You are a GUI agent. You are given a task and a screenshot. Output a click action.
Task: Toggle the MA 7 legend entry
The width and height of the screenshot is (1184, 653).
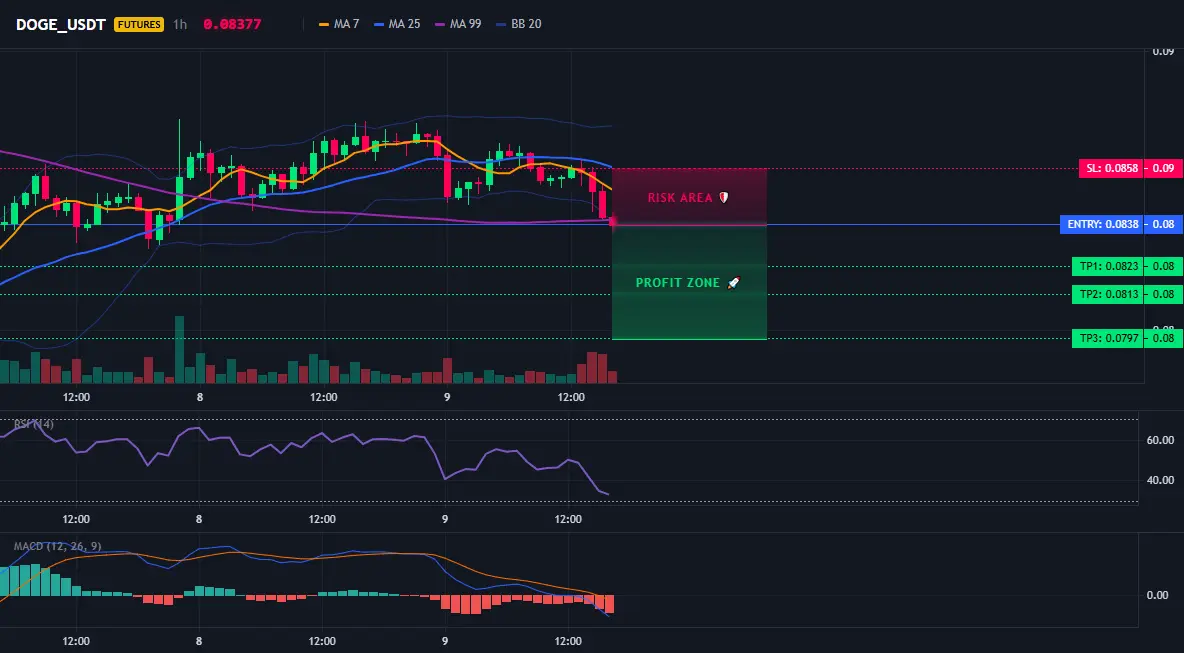click(x=339, y=24)
